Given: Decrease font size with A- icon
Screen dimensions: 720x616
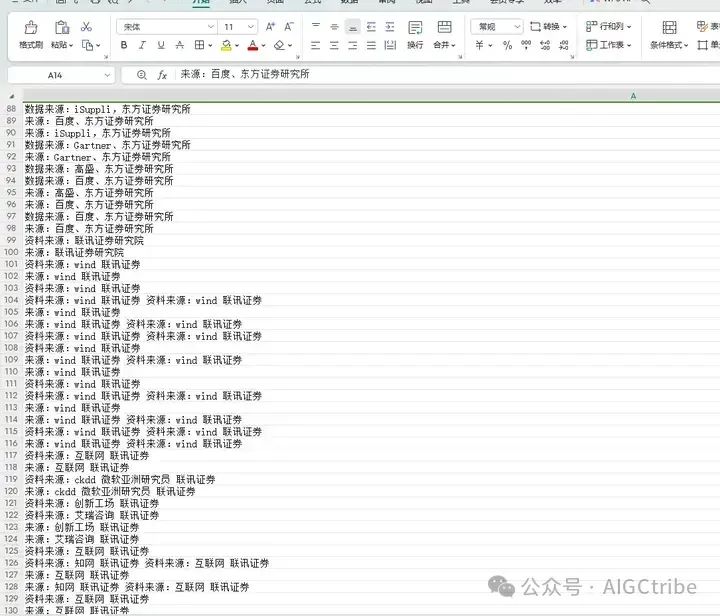Looking at the screenshot, I should pos(289,27).
